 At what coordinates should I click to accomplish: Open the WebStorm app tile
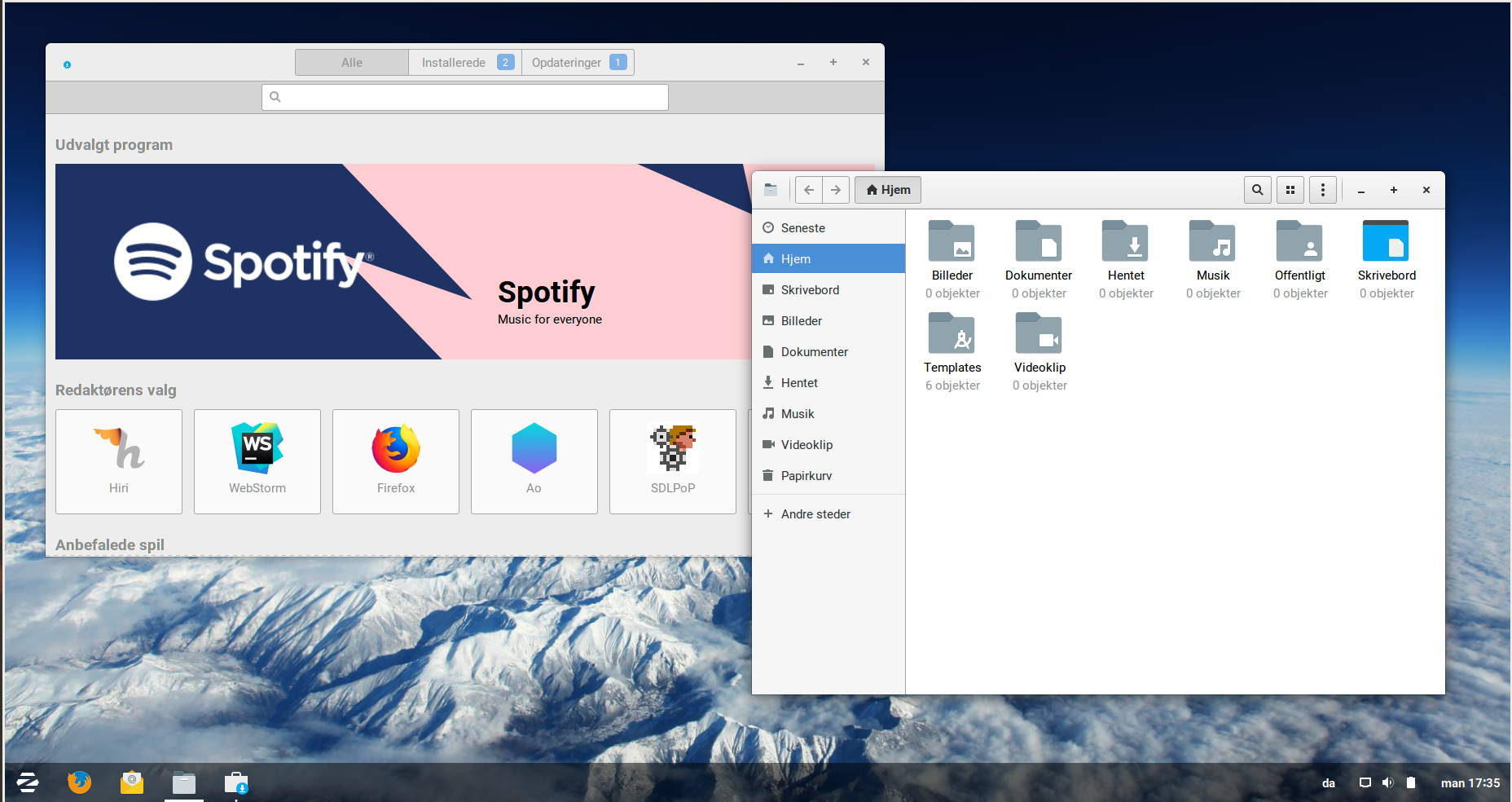(x=257, y=461)
